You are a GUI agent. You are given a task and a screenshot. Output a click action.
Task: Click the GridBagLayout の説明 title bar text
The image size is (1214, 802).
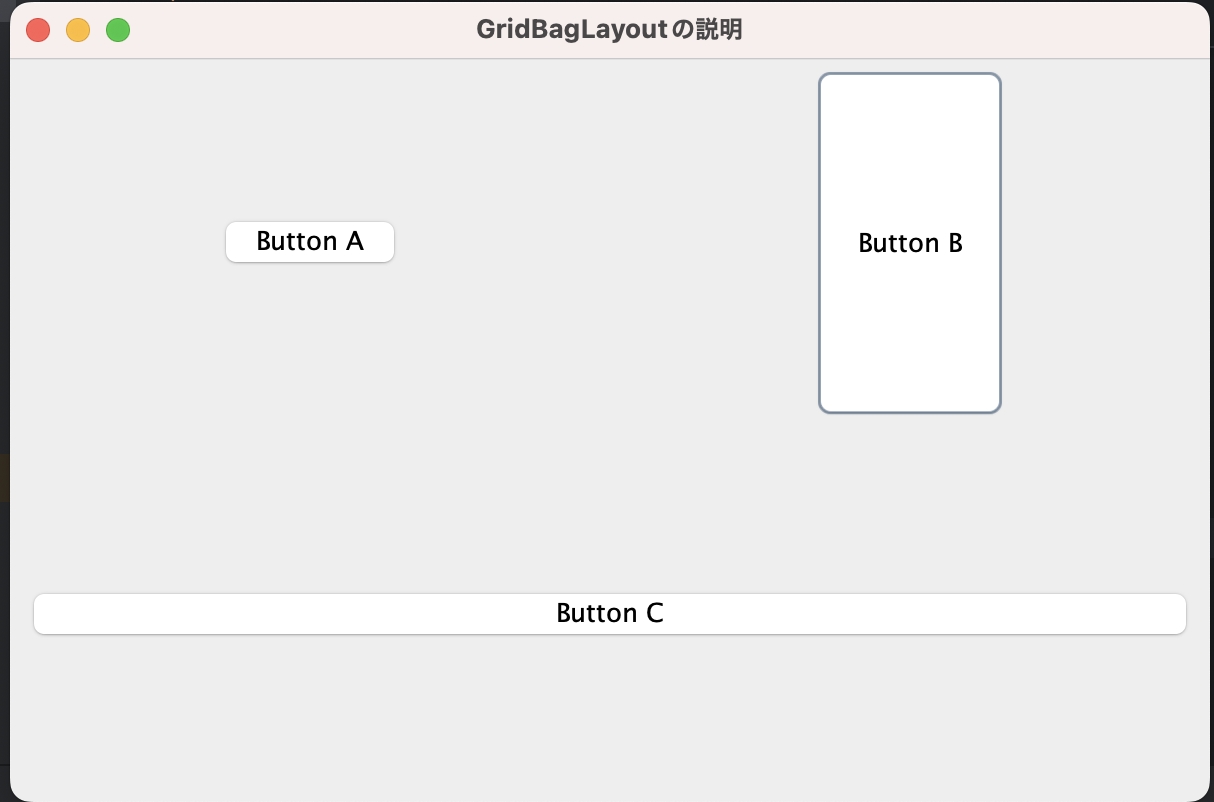click(610, 29)
